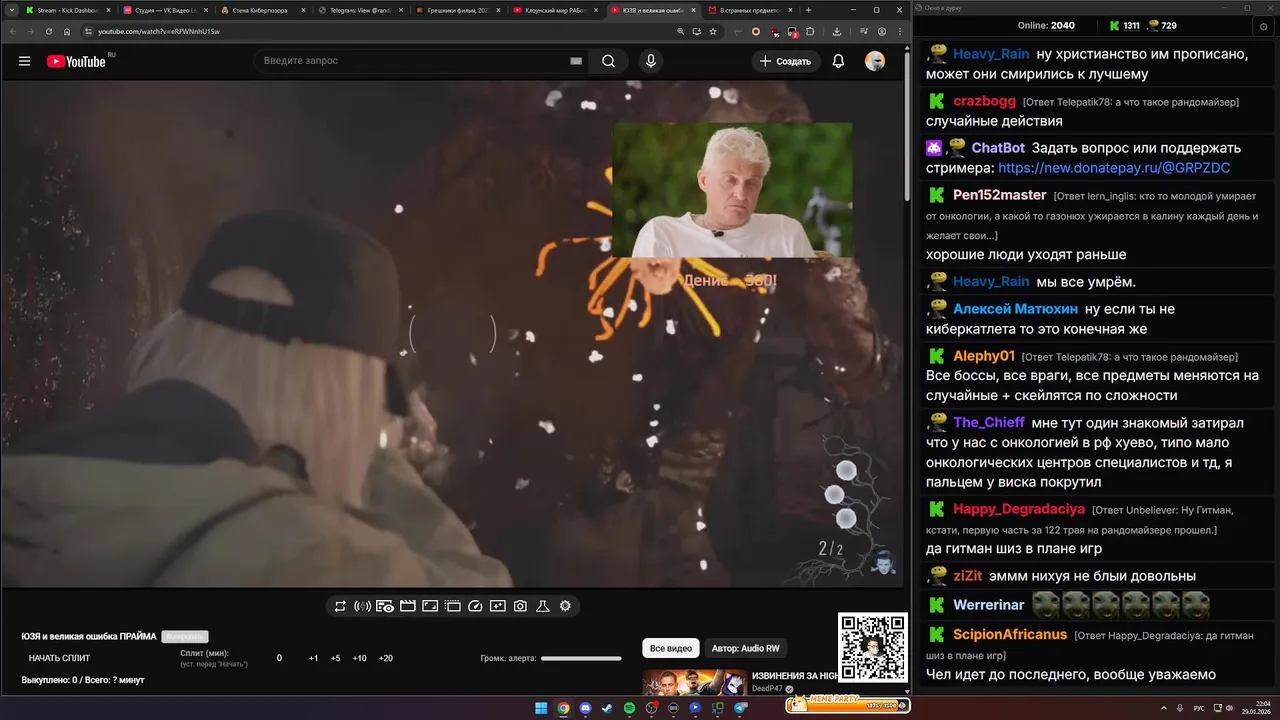The image size is (1280, 720).
Task: Start voice search with the microphone
Action: click(x=651, y=61)
